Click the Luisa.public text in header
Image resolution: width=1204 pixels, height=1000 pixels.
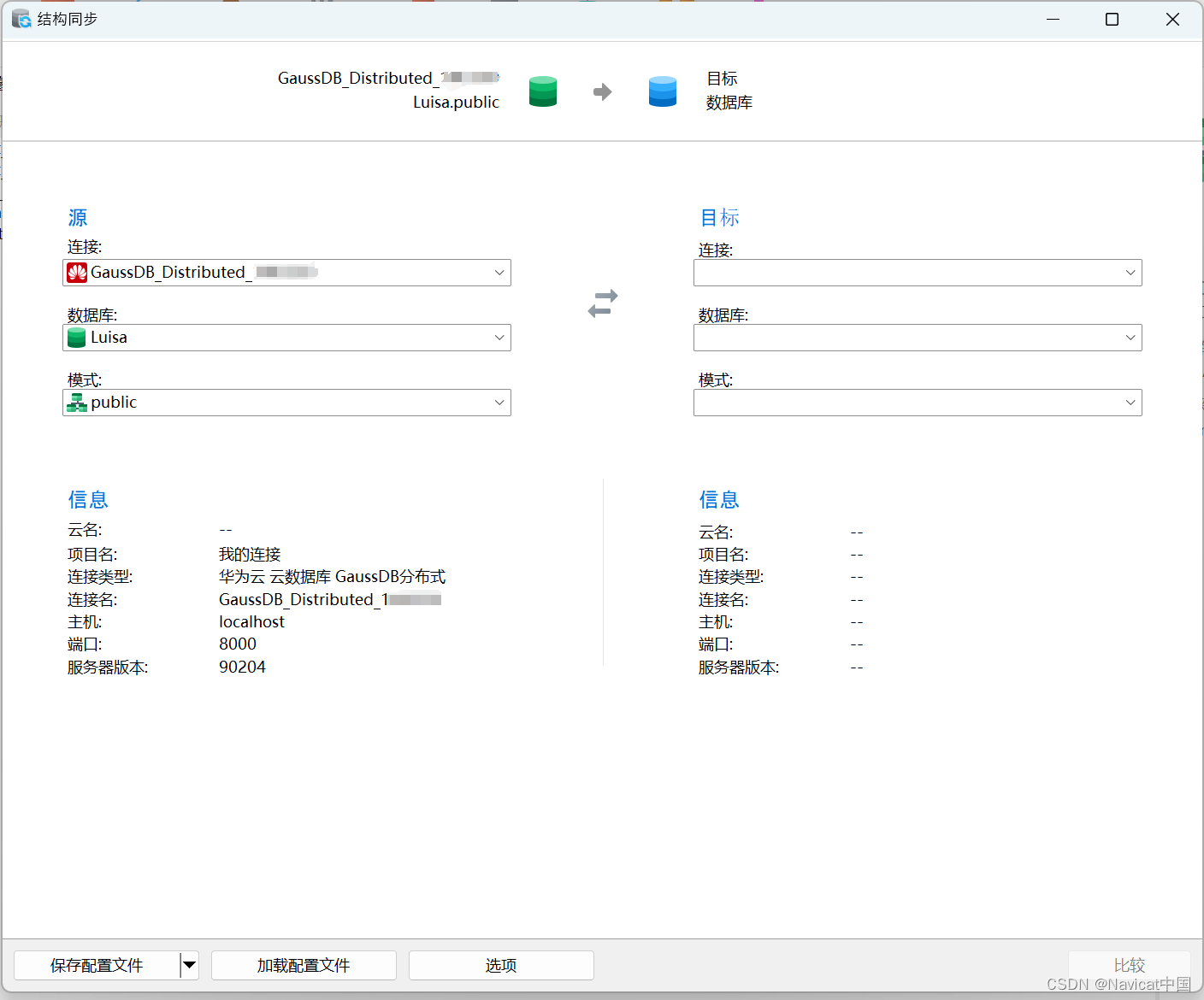pyautogui.click(x=456, y=102)
